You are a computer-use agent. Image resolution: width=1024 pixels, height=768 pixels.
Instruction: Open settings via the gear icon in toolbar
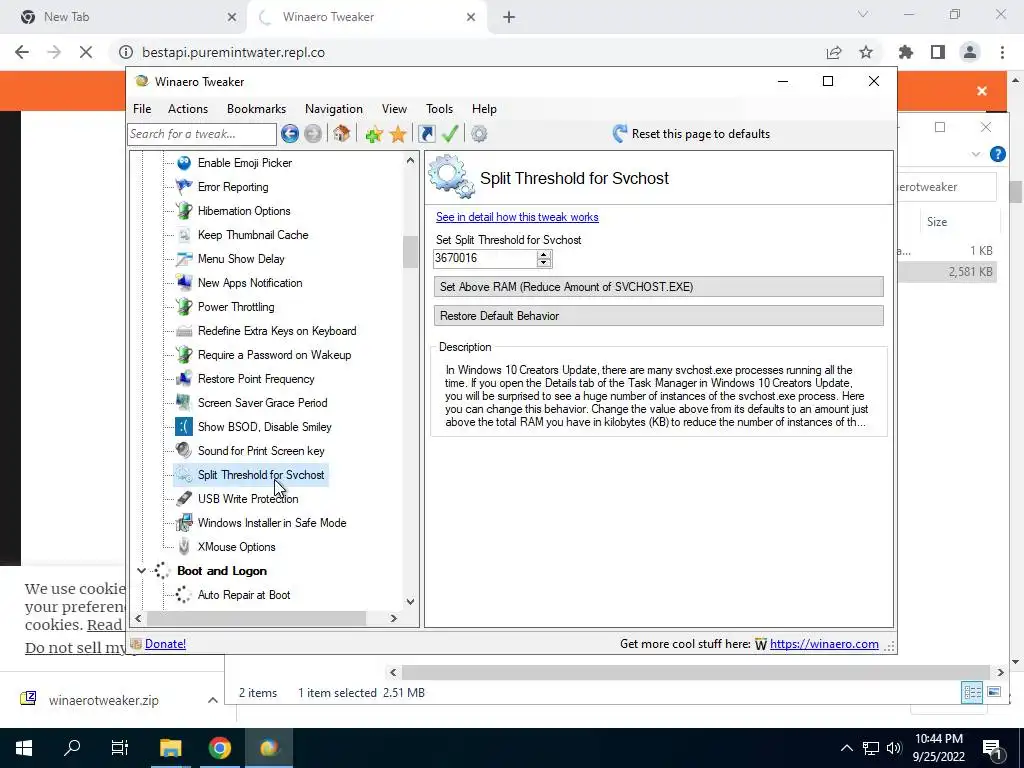[x=479, y=134]
